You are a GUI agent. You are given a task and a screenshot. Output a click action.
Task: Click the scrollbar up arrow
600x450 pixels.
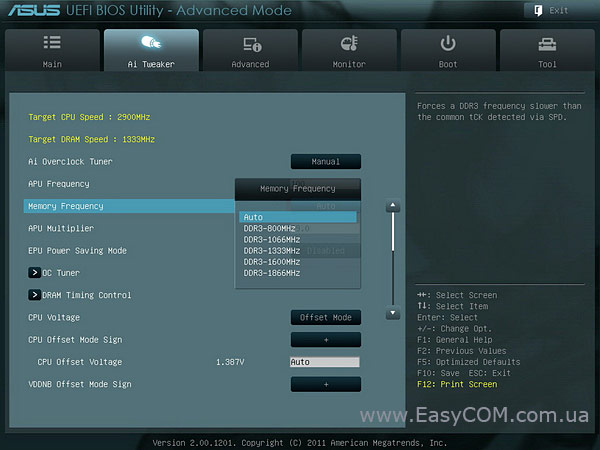click(x=393, y=206)
